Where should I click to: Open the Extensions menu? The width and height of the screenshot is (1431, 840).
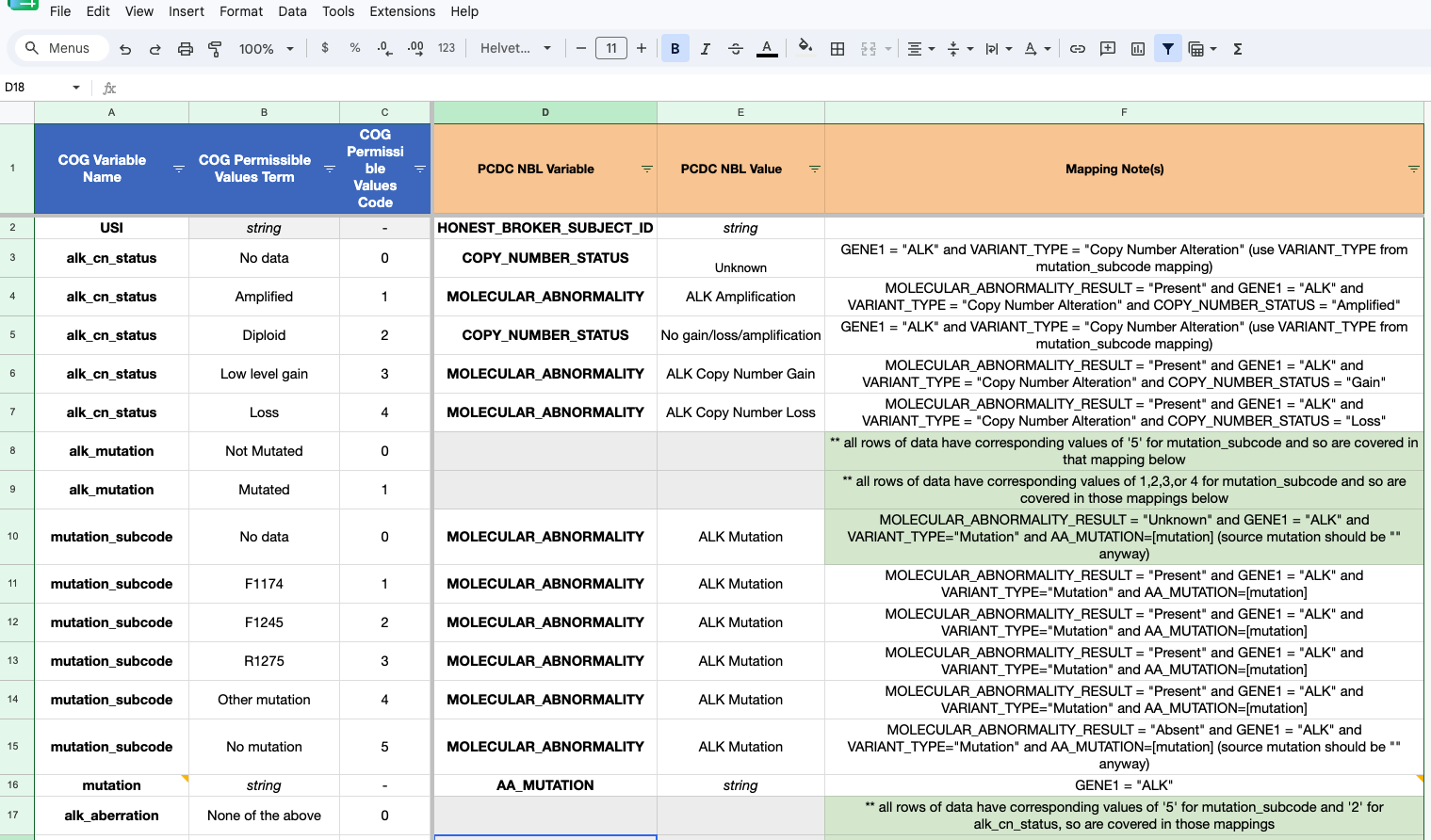click(x=402, y=11)
